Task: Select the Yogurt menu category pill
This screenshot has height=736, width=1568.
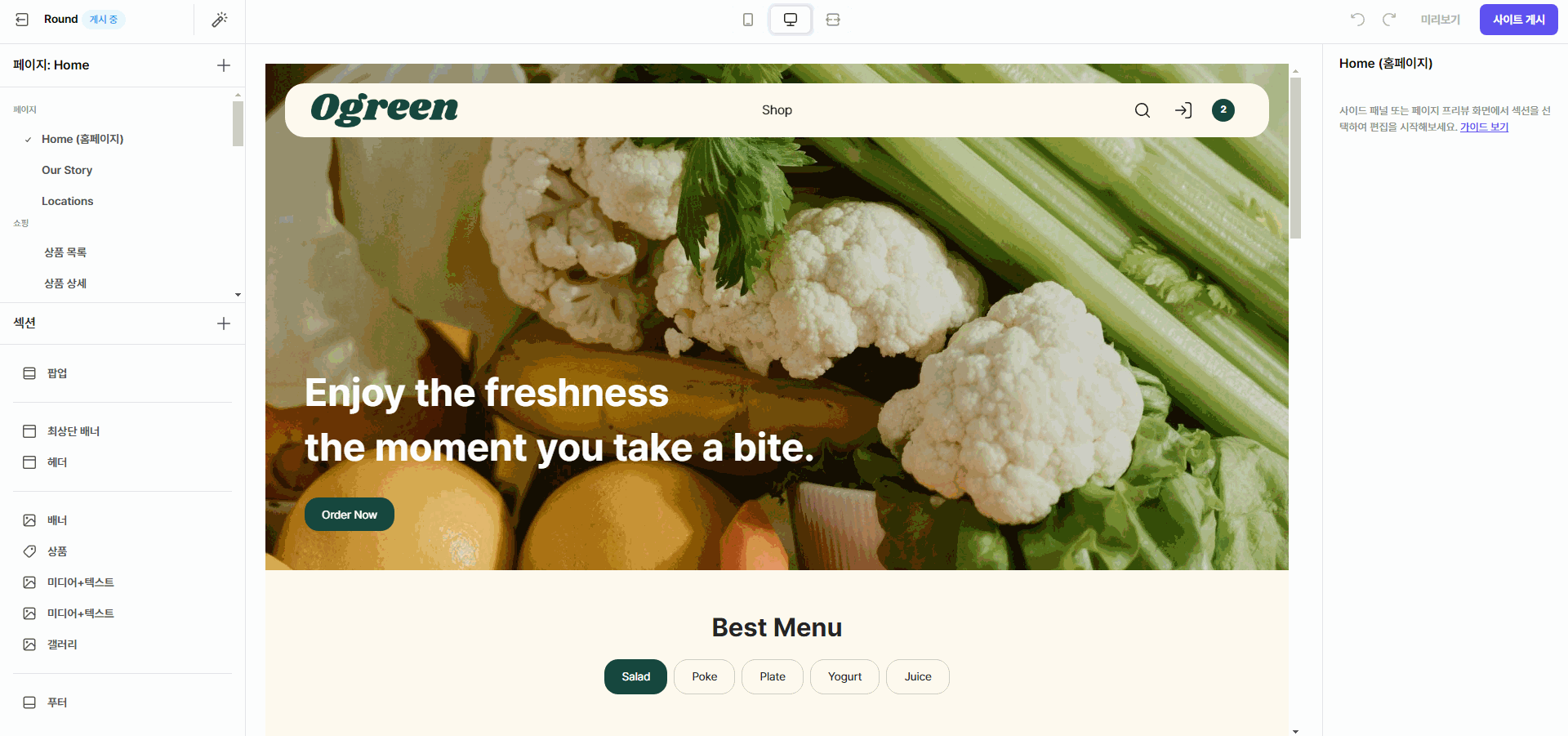Action: 844,676
